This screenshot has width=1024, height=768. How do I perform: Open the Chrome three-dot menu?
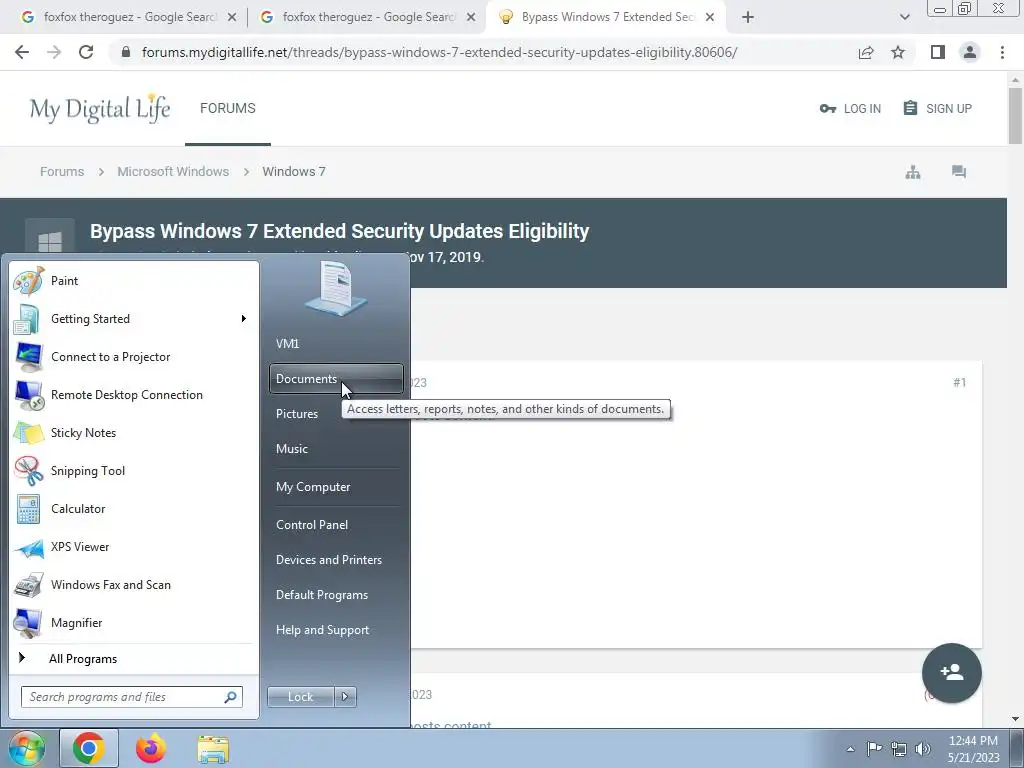click(x=1002, y=52)
